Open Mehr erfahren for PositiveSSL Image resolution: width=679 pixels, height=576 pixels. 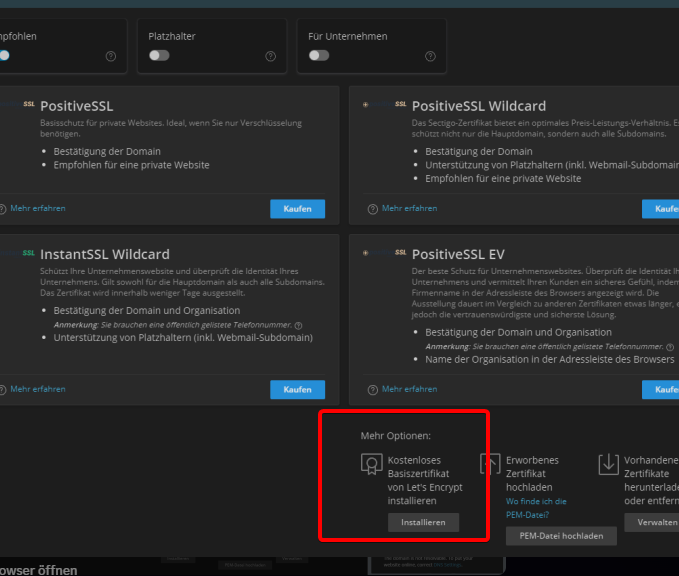(38, 209)
